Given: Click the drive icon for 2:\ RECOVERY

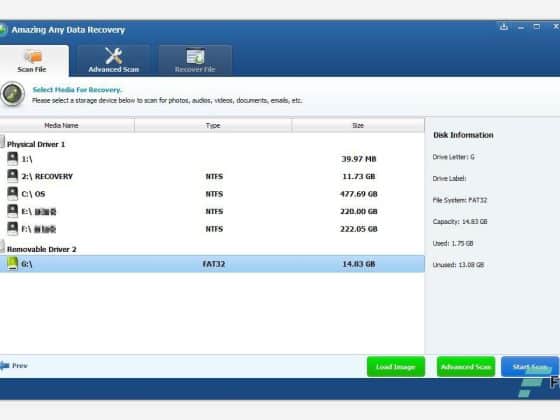Looking at the screenshot, I should coord(12,176).
